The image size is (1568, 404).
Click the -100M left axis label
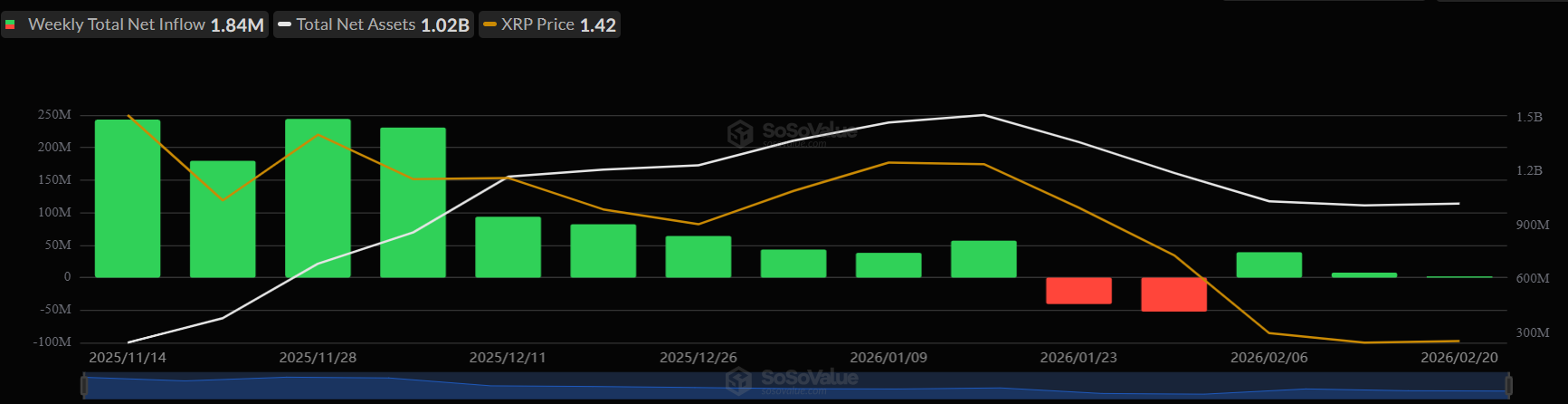tap(52, 342)
